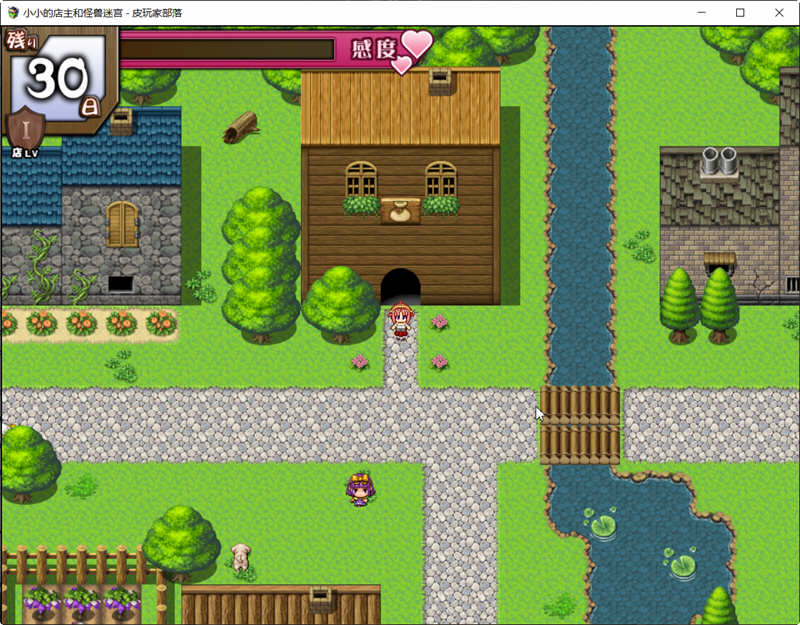This screenshot has width=800, height=625.
Task: Click the purple grape vines in garden
Action: pyautogui.click(x=83, y=599)
